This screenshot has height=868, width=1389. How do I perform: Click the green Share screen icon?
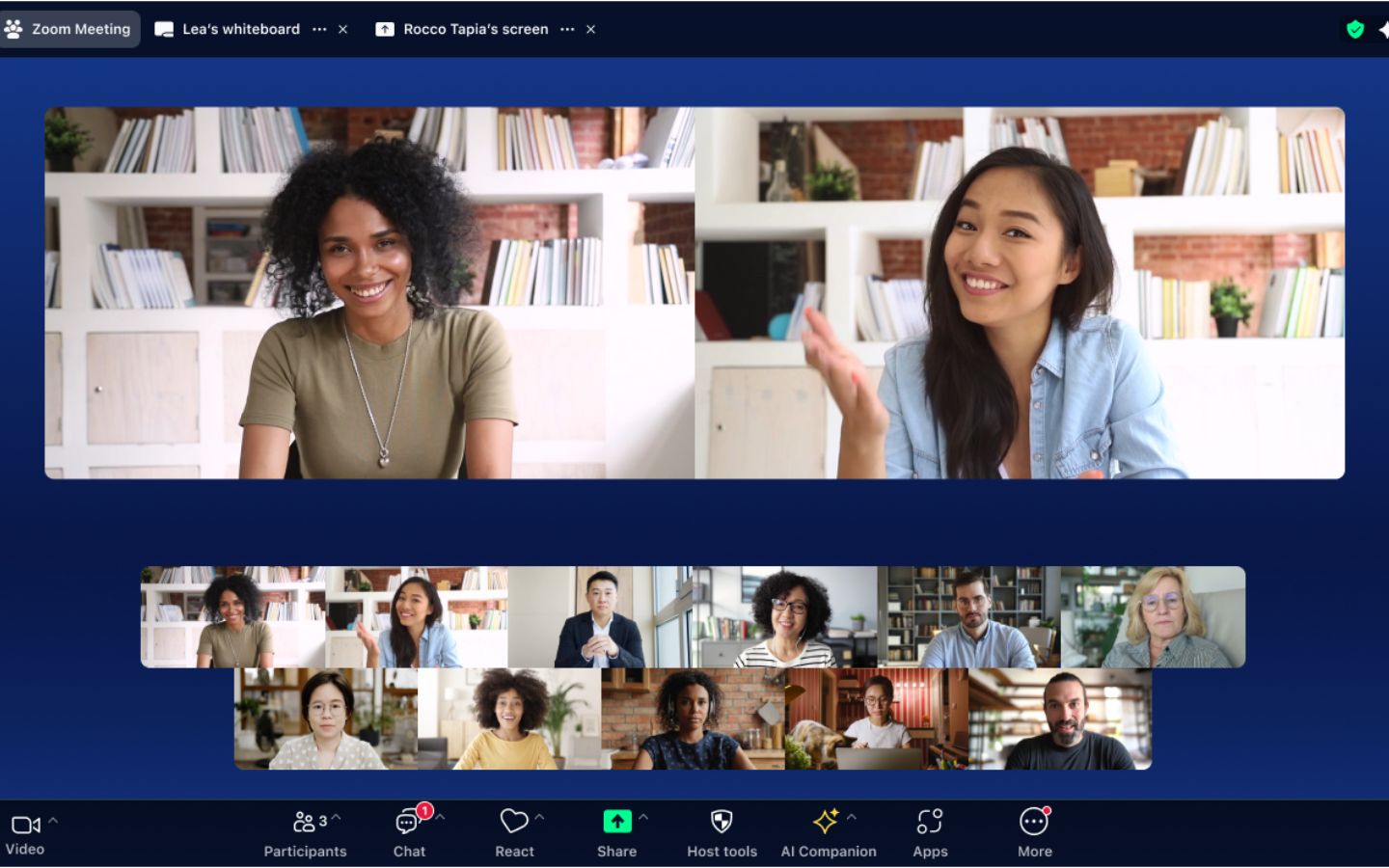coord(616,822)
